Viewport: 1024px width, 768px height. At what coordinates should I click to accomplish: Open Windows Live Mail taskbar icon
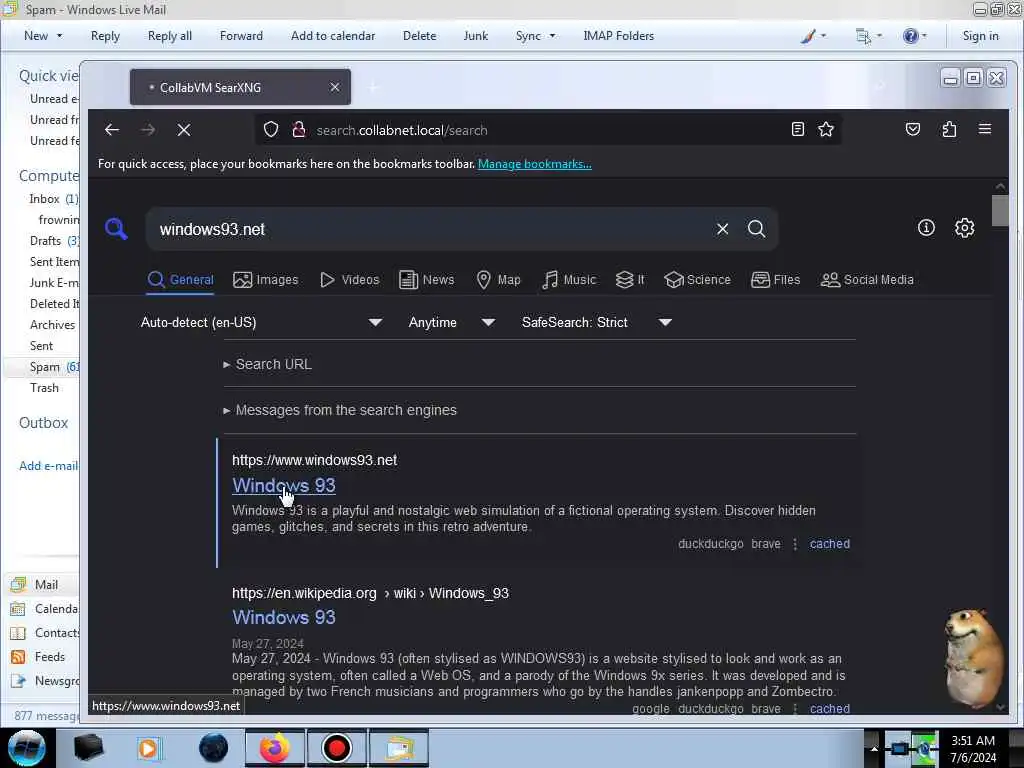tap(399, 748)
